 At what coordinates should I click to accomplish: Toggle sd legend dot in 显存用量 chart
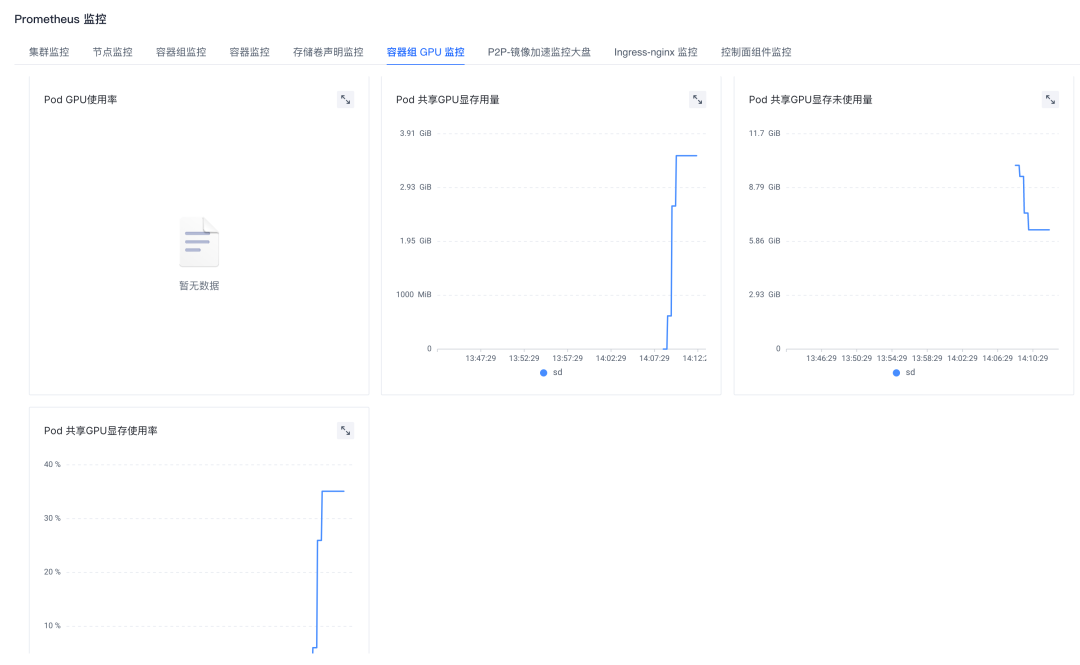[544, 372]
